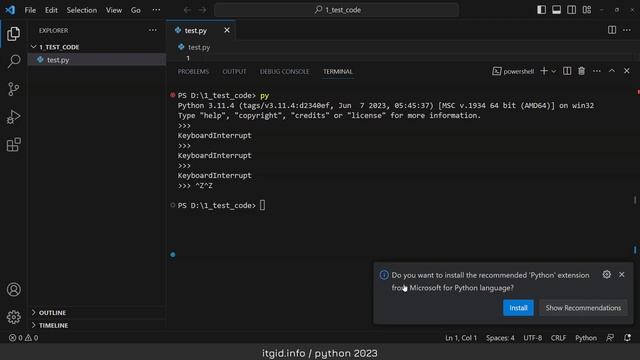This screenshot has height=360, width=640.
Task: Create a new terminal with plus icon
Action: pos(544,71)
